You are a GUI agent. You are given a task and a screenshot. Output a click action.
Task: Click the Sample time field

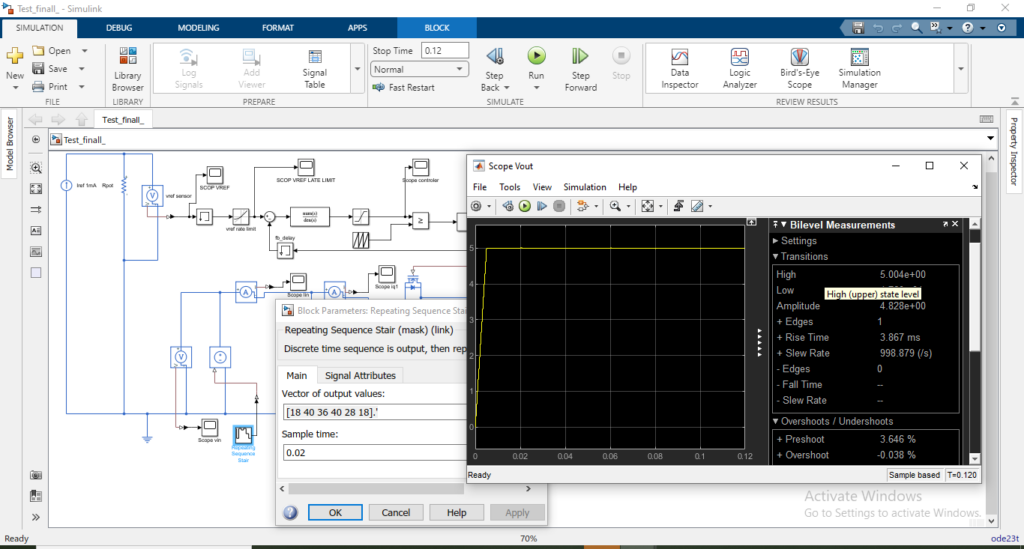(374, 452)
